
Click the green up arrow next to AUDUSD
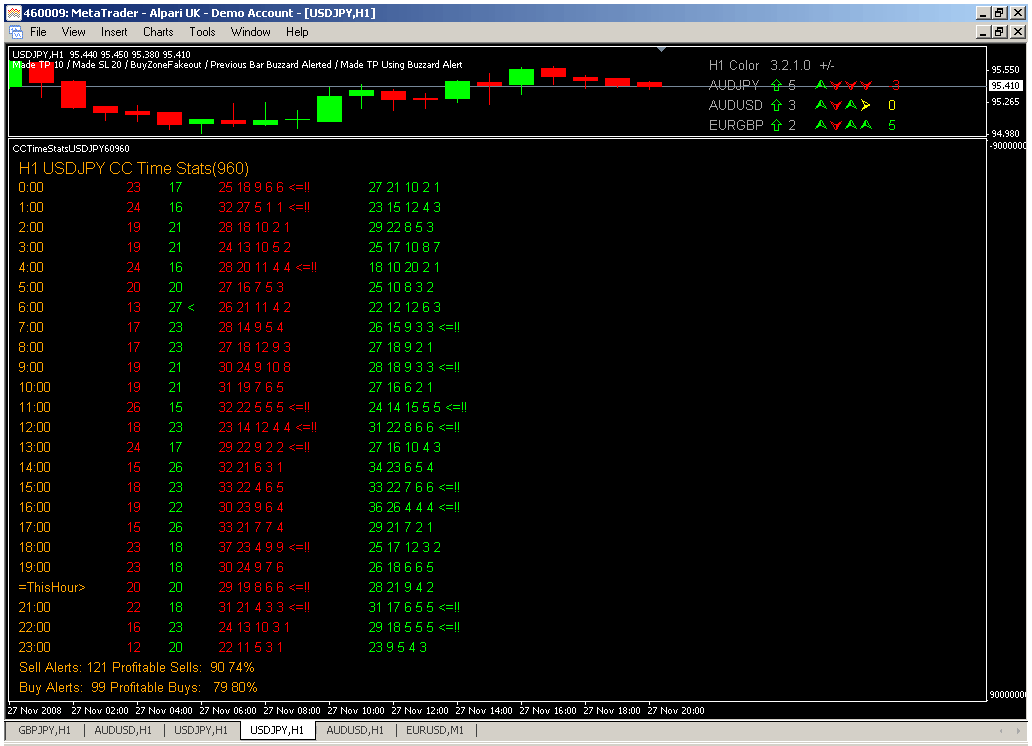pos(775,105)
